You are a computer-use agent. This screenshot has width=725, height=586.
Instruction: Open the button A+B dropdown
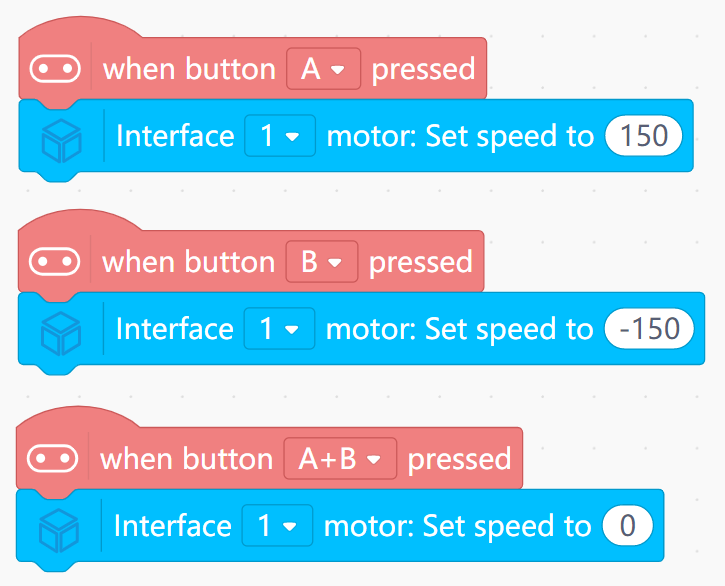pyautogui.click(x=339, y=459)
